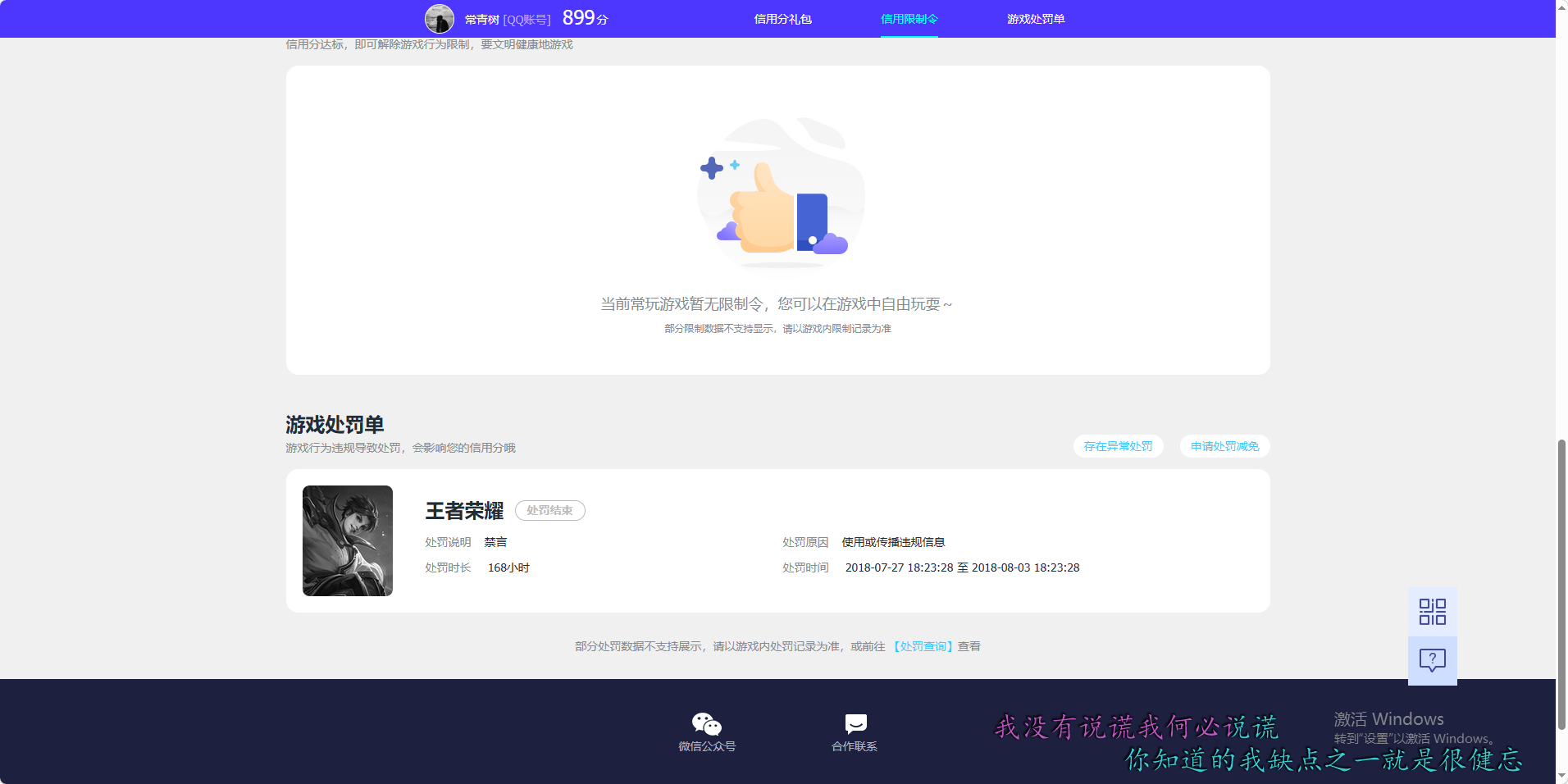Image resolution: width=1568 pixels, height=784 pixels.
Task: Click the 899分 credit score display
Action: coord(584,17)
